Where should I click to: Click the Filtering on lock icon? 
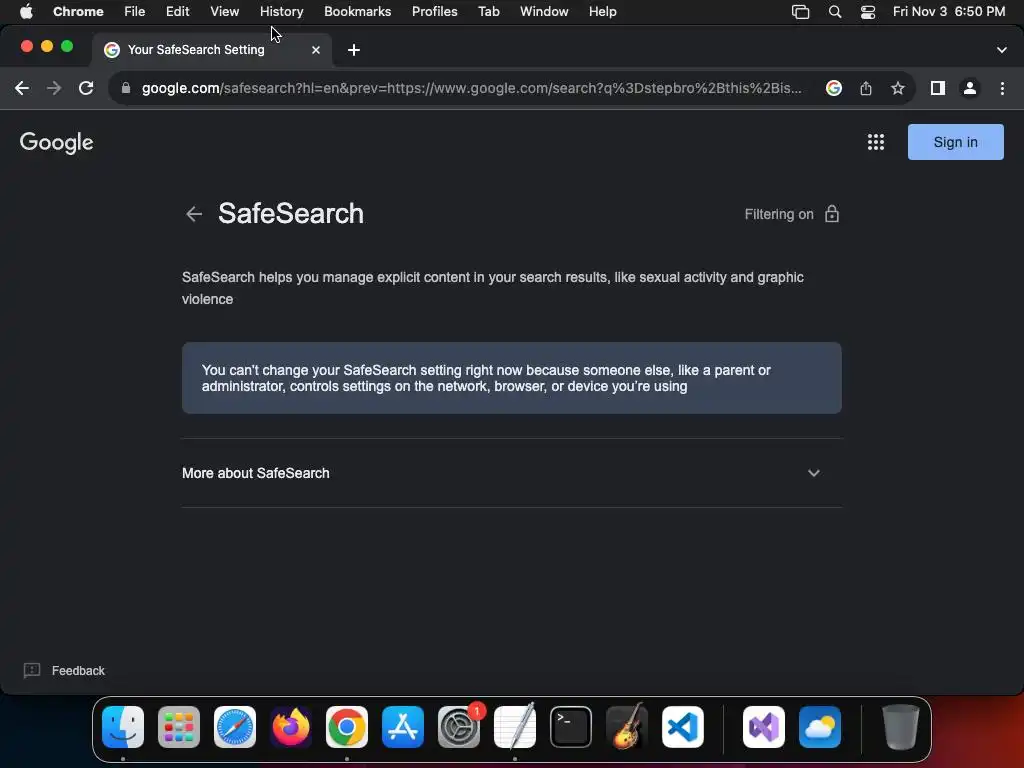831,214
